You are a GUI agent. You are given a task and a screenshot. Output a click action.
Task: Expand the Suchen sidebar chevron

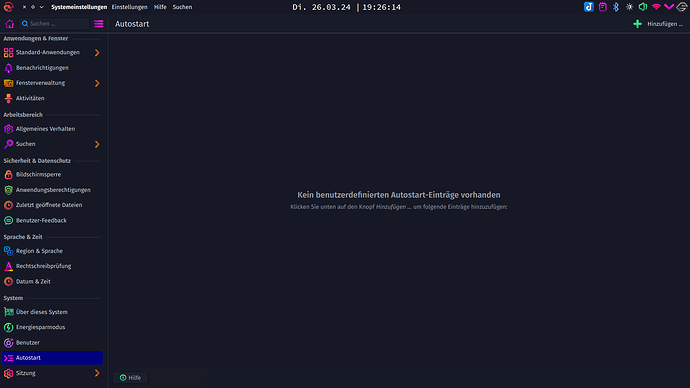[x=97, y=144]
